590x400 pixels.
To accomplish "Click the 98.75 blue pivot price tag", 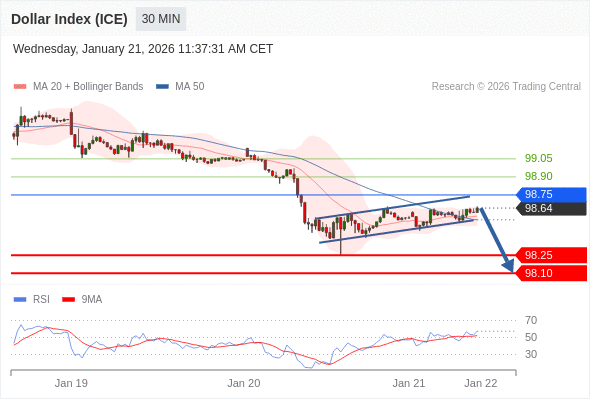I will pos(551,195).
